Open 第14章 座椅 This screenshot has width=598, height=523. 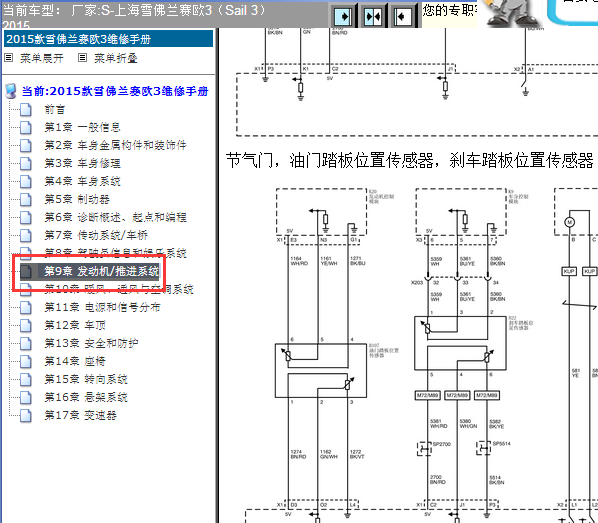pyautogui.click(x=75, y=361)
